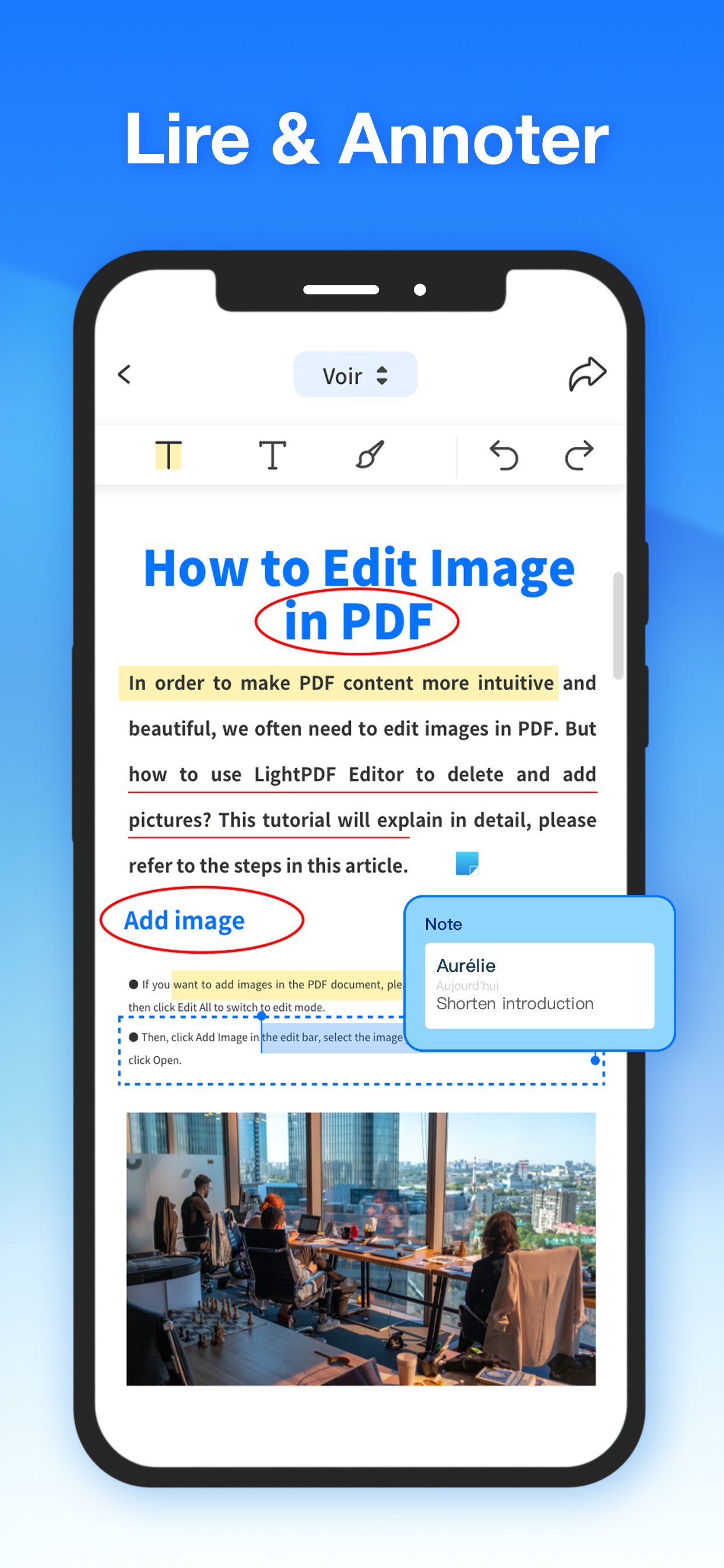Tap the bottom-right selection handle dot

pos(596,1060)
